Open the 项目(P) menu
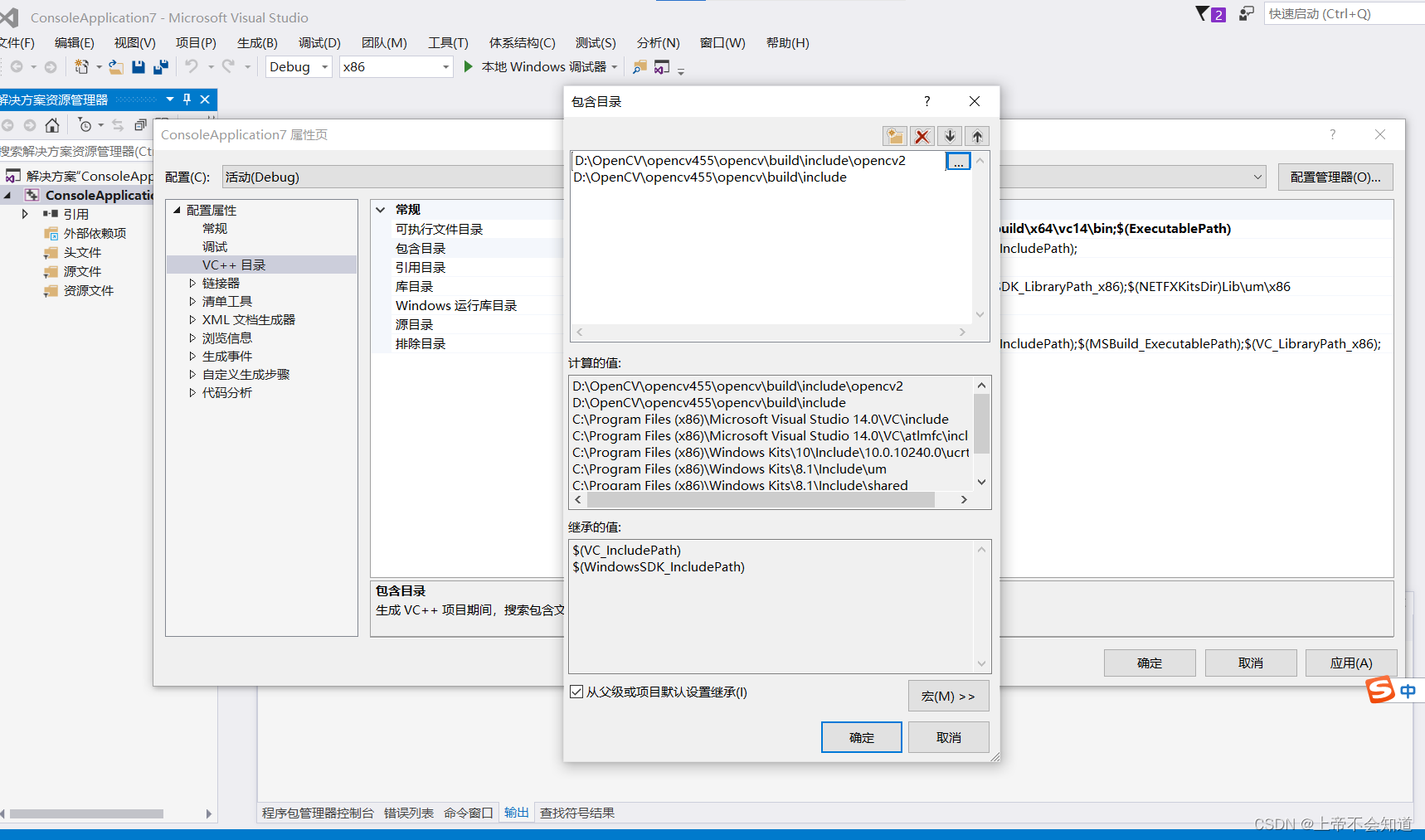The width and height of the screenshot is (1425, 840). click(x=196, y=42)
